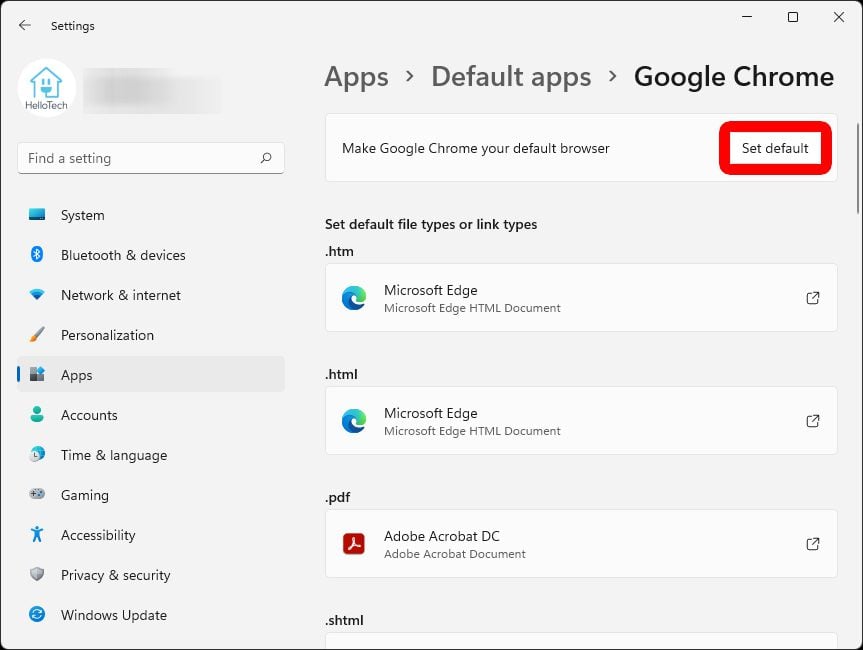Image resolution: width=863 pixels, height=650 pixels.
Task: Click the Personalization paintbrush icon
Action: 37,334
